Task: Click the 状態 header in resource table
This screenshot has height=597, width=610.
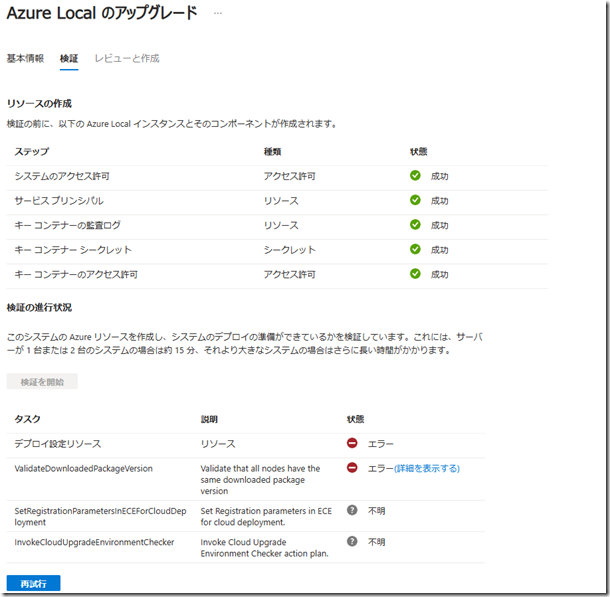Action: tap(419, 152)
